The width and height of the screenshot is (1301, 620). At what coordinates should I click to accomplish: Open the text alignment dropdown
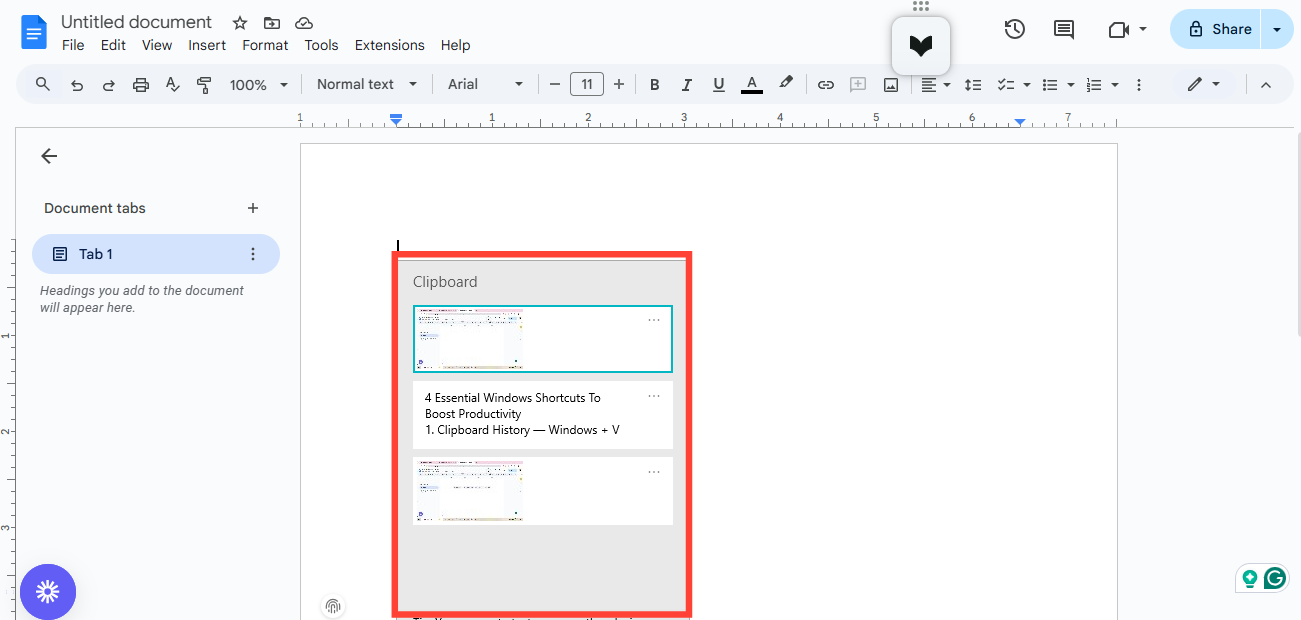(x=936, y=85)
